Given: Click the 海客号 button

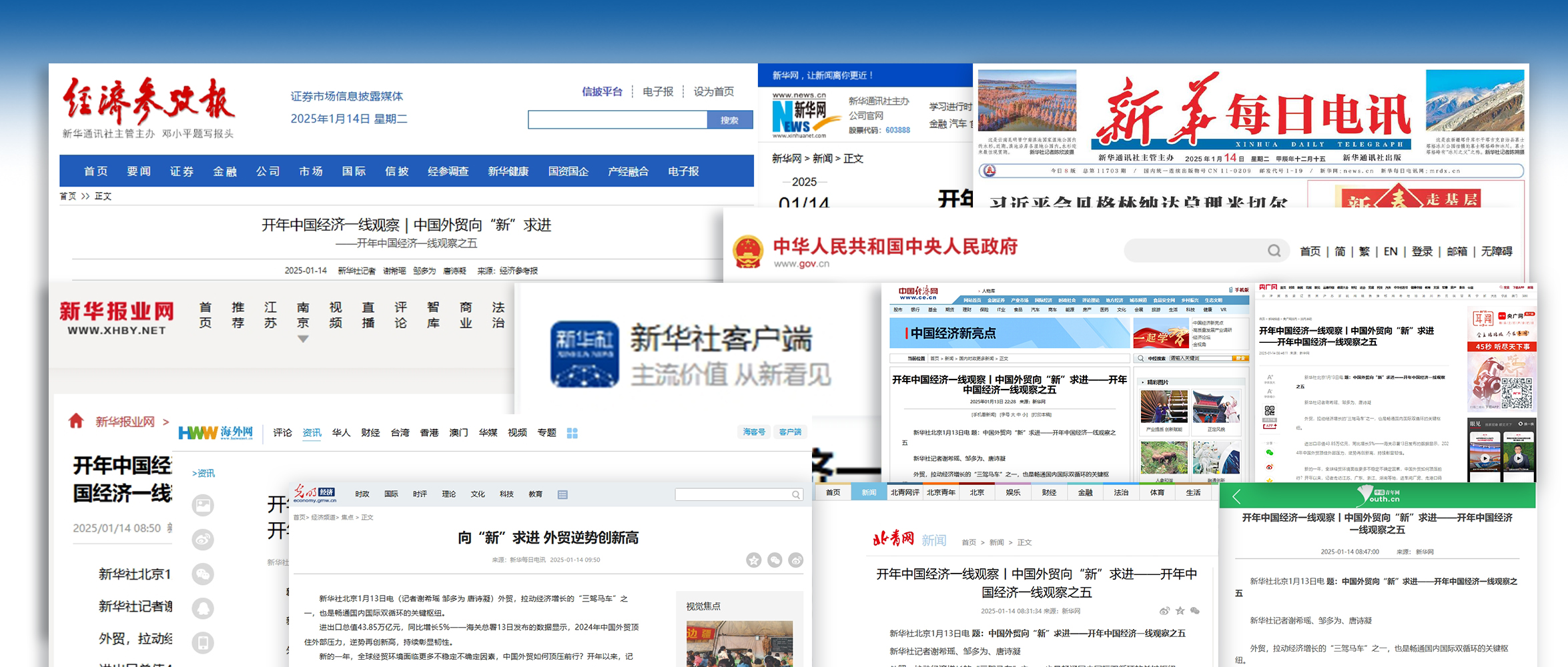Looking at the screenshot, I should click(x=754, y=432).
